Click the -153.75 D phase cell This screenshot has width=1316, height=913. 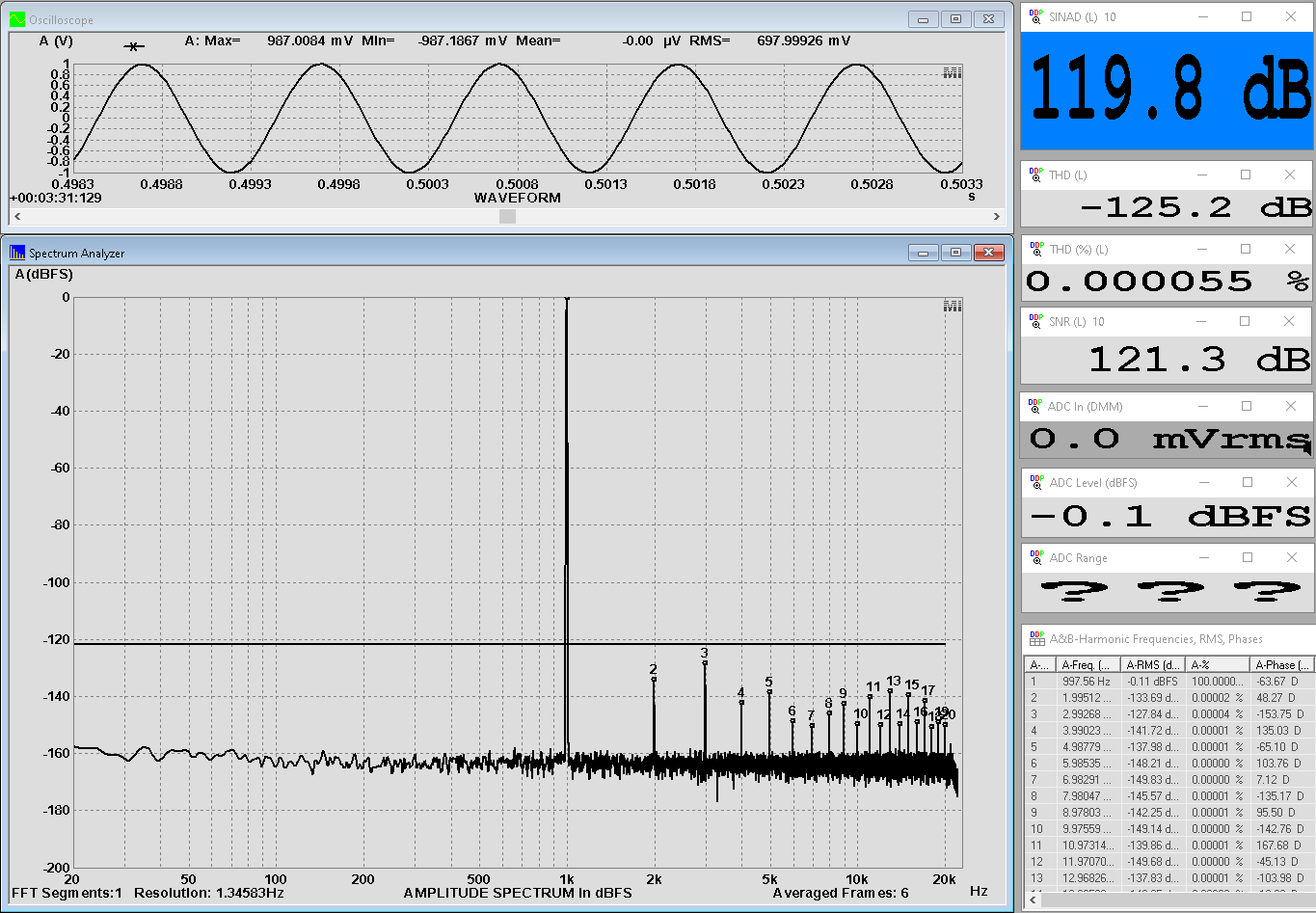1282,713
